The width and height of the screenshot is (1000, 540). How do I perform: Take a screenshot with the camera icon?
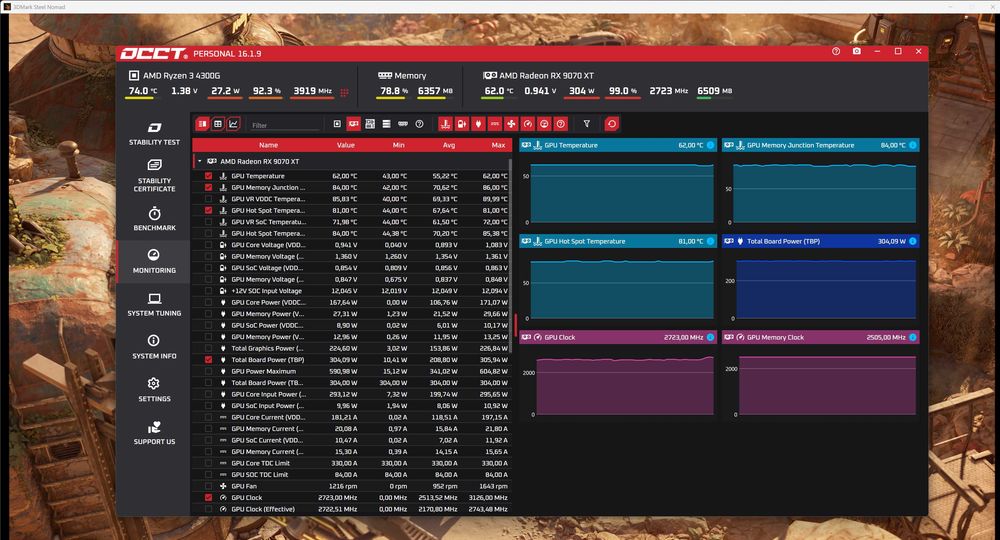click(x=857, y=51)
